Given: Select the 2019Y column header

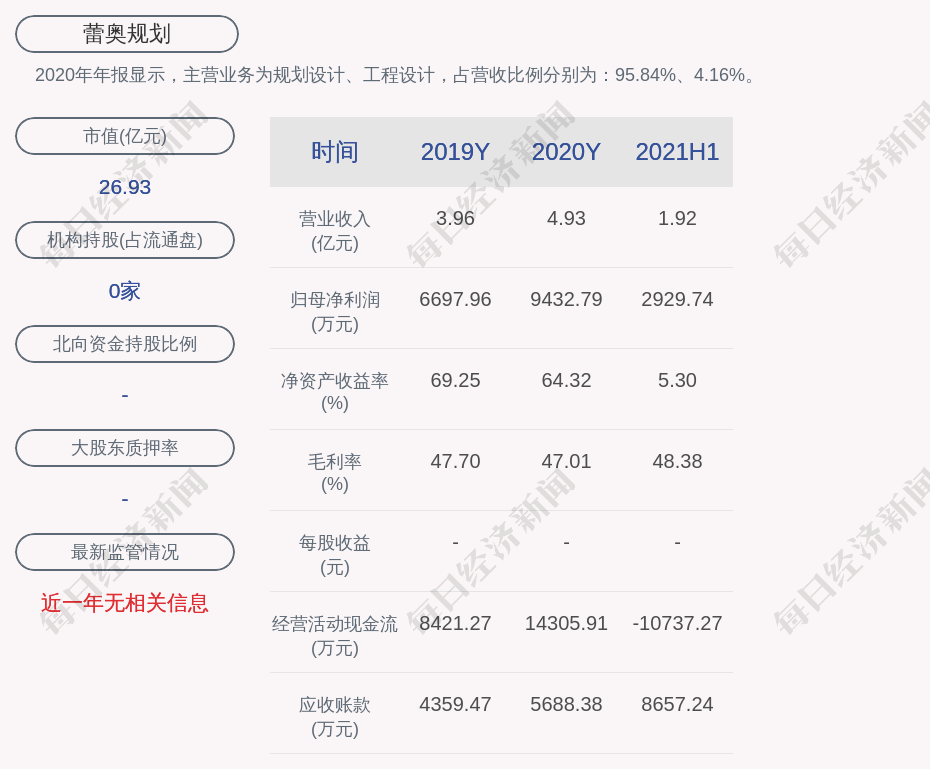Looking at the screenshot, I should (x=455, y=152).
